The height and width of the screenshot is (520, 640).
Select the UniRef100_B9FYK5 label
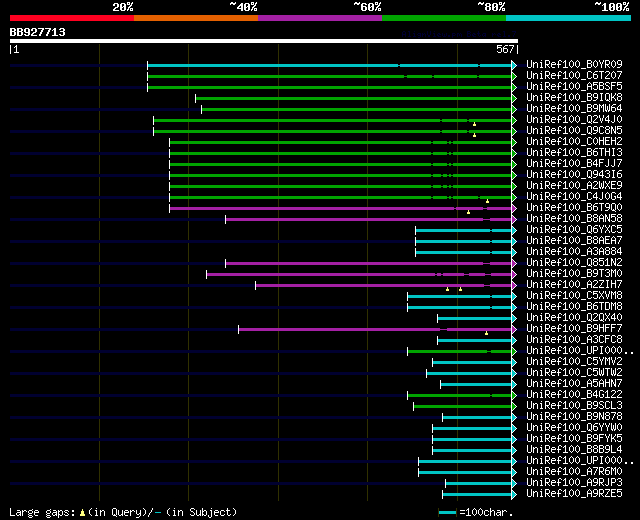click(574, 439)
